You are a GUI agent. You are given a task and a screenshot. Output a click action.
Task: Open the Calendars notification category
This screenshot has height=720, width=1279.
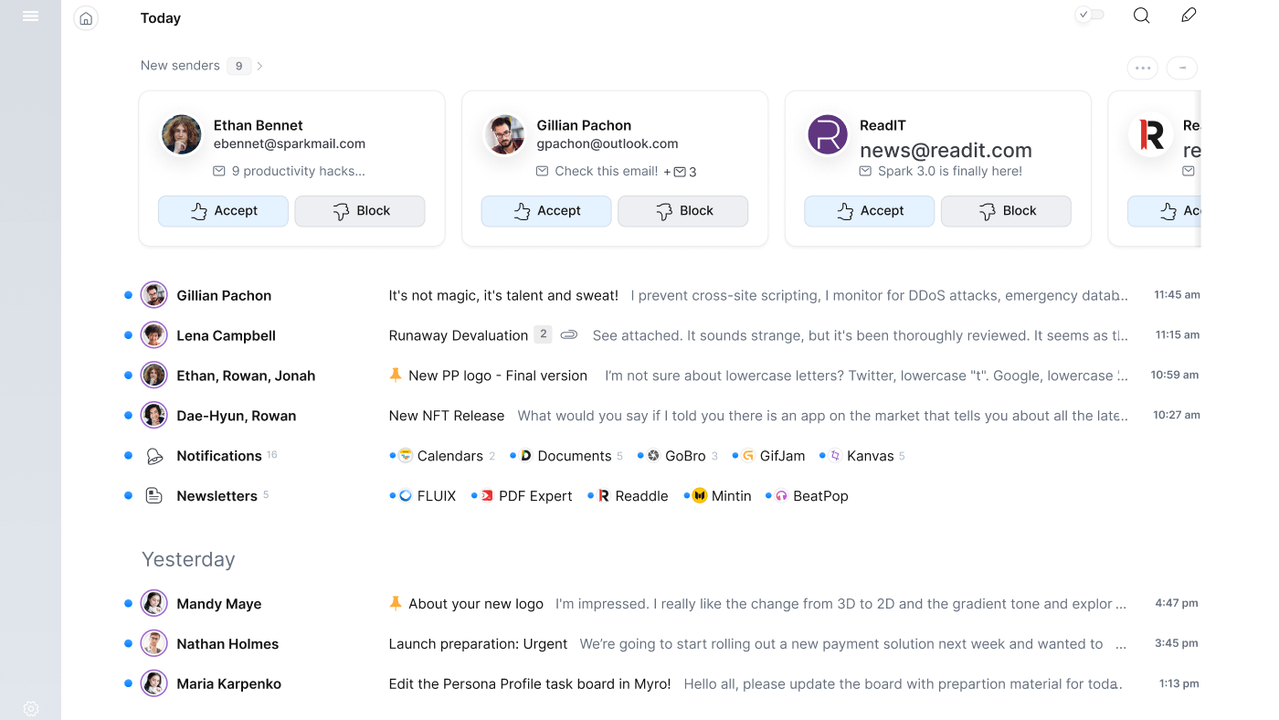(449, 456)
